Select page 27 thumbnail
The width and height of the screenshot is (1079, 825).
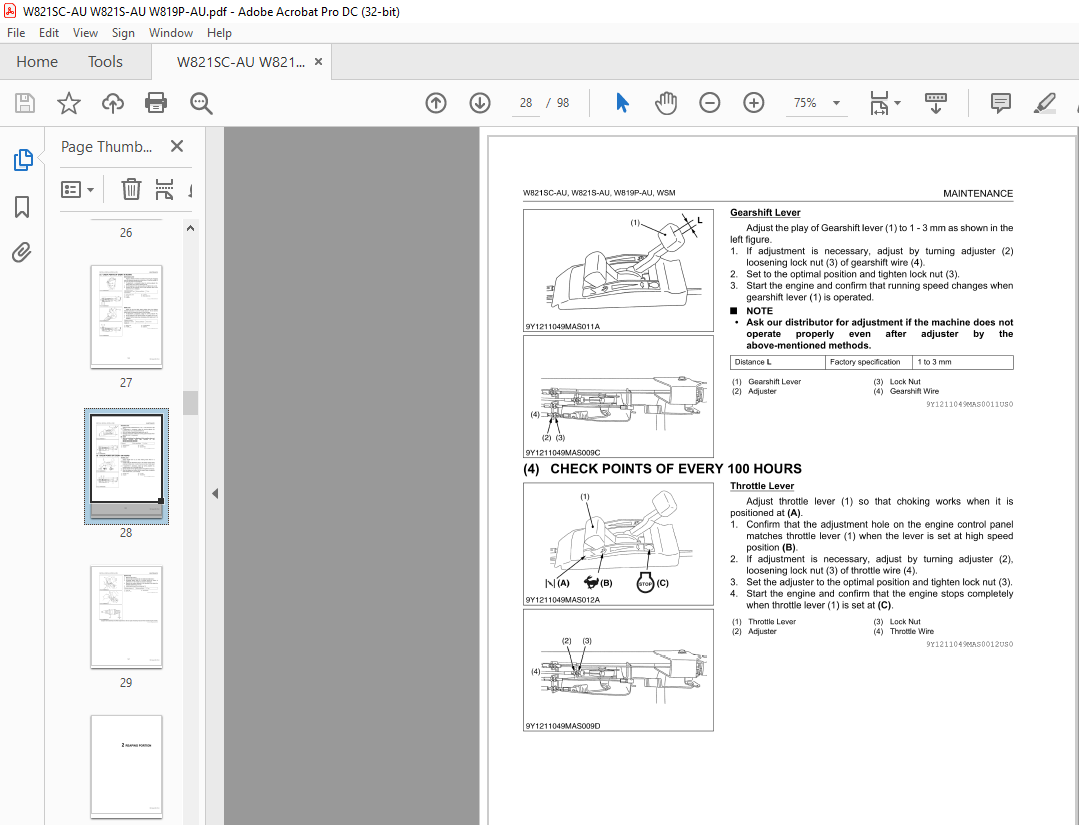[127, 317]
